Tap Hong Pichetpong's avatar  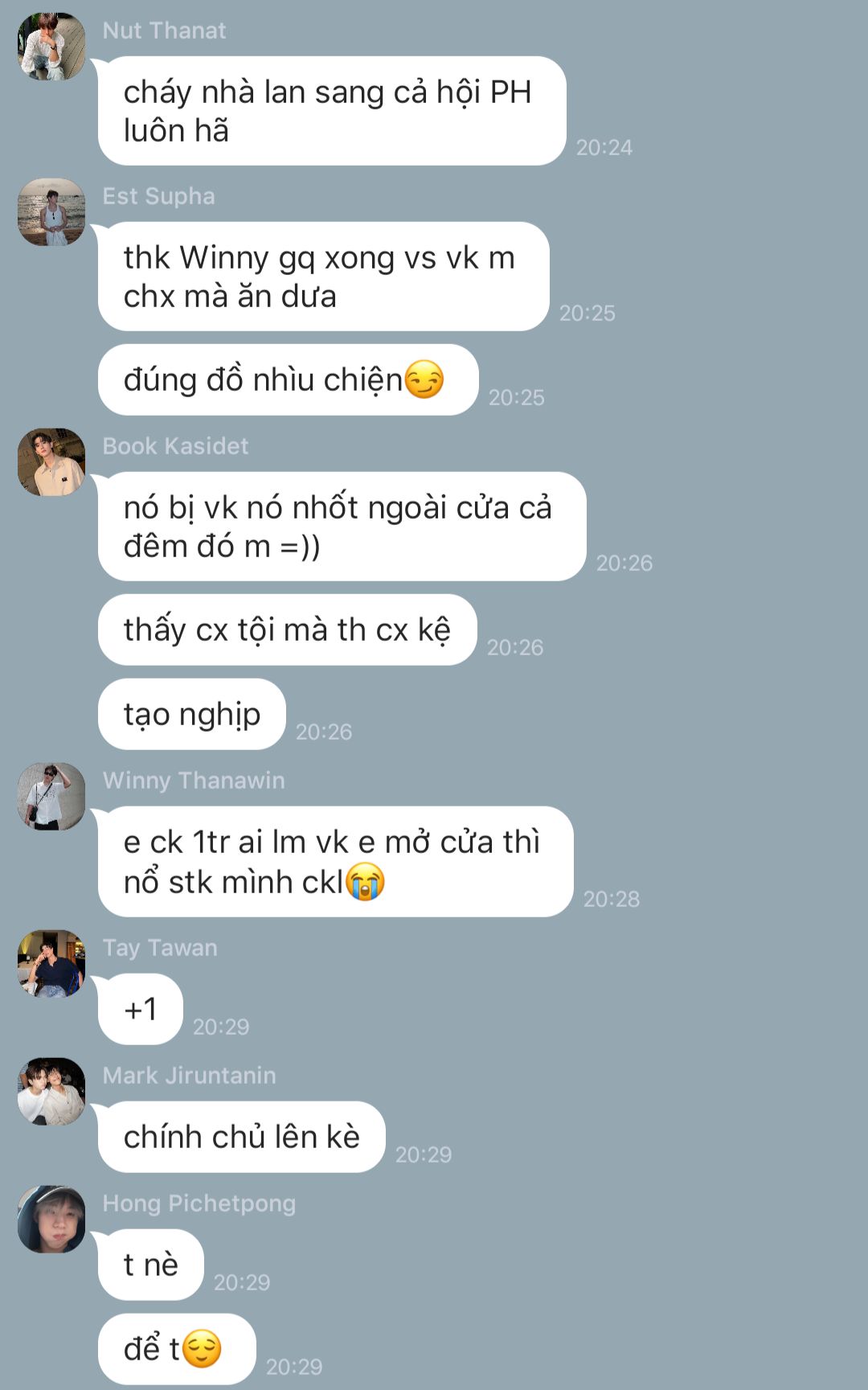pyautogui.click(x=51, y=1220)
